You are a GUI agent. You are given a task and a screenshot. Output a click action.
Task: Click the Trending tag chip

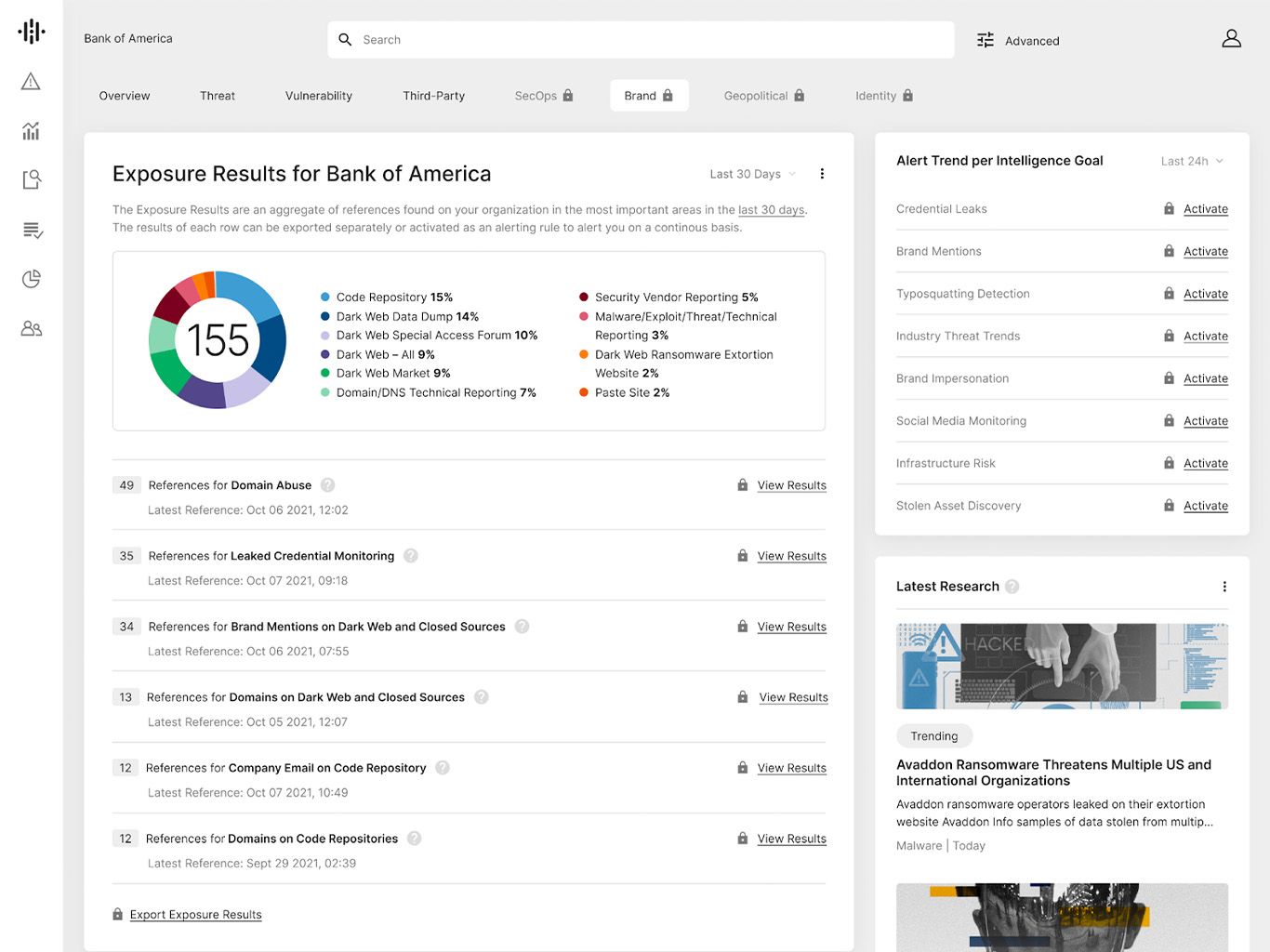pos(934,736)
